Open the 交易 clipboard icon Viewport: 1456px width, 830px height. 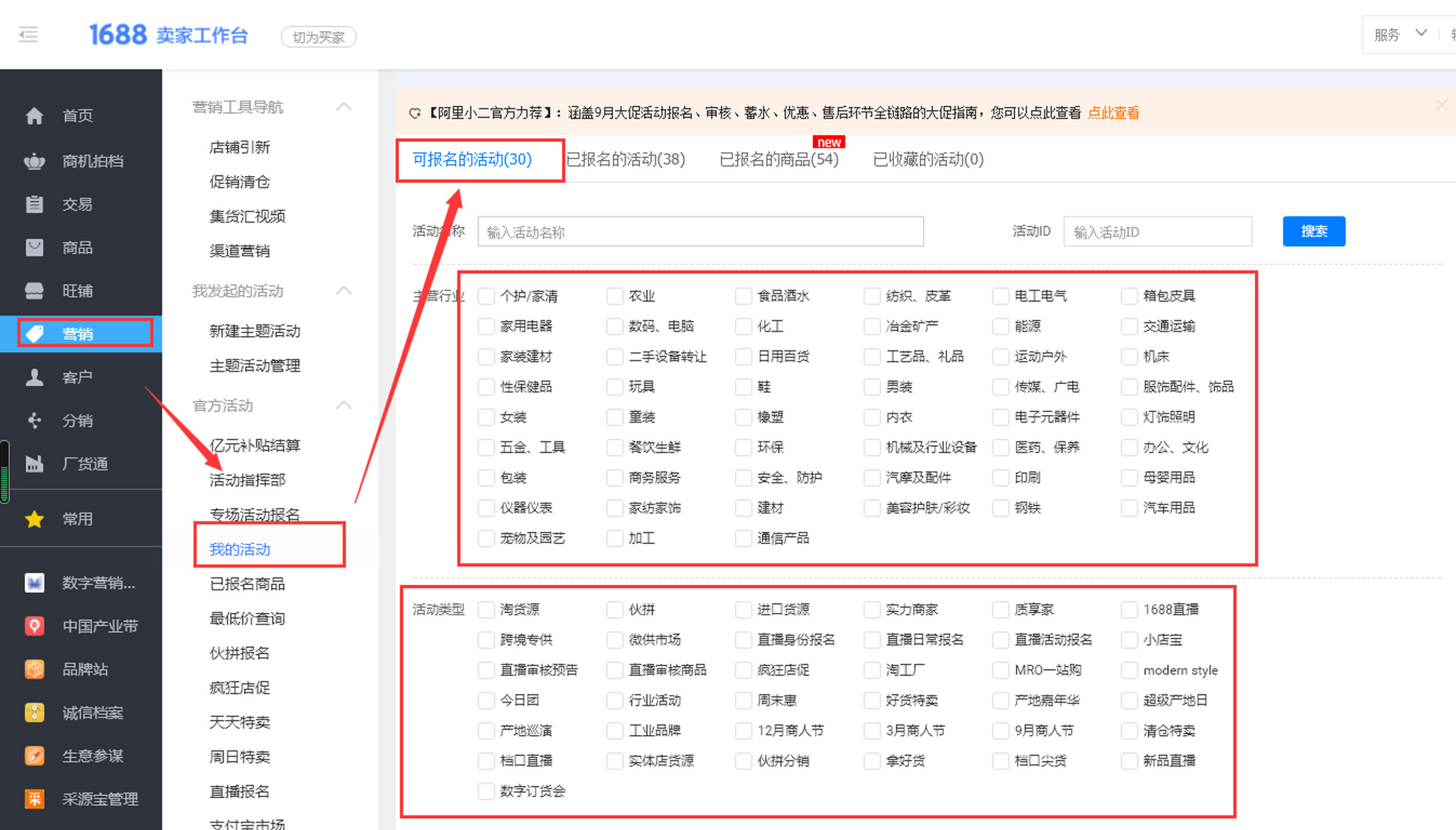pyautogui.click(x=34, y=204)
